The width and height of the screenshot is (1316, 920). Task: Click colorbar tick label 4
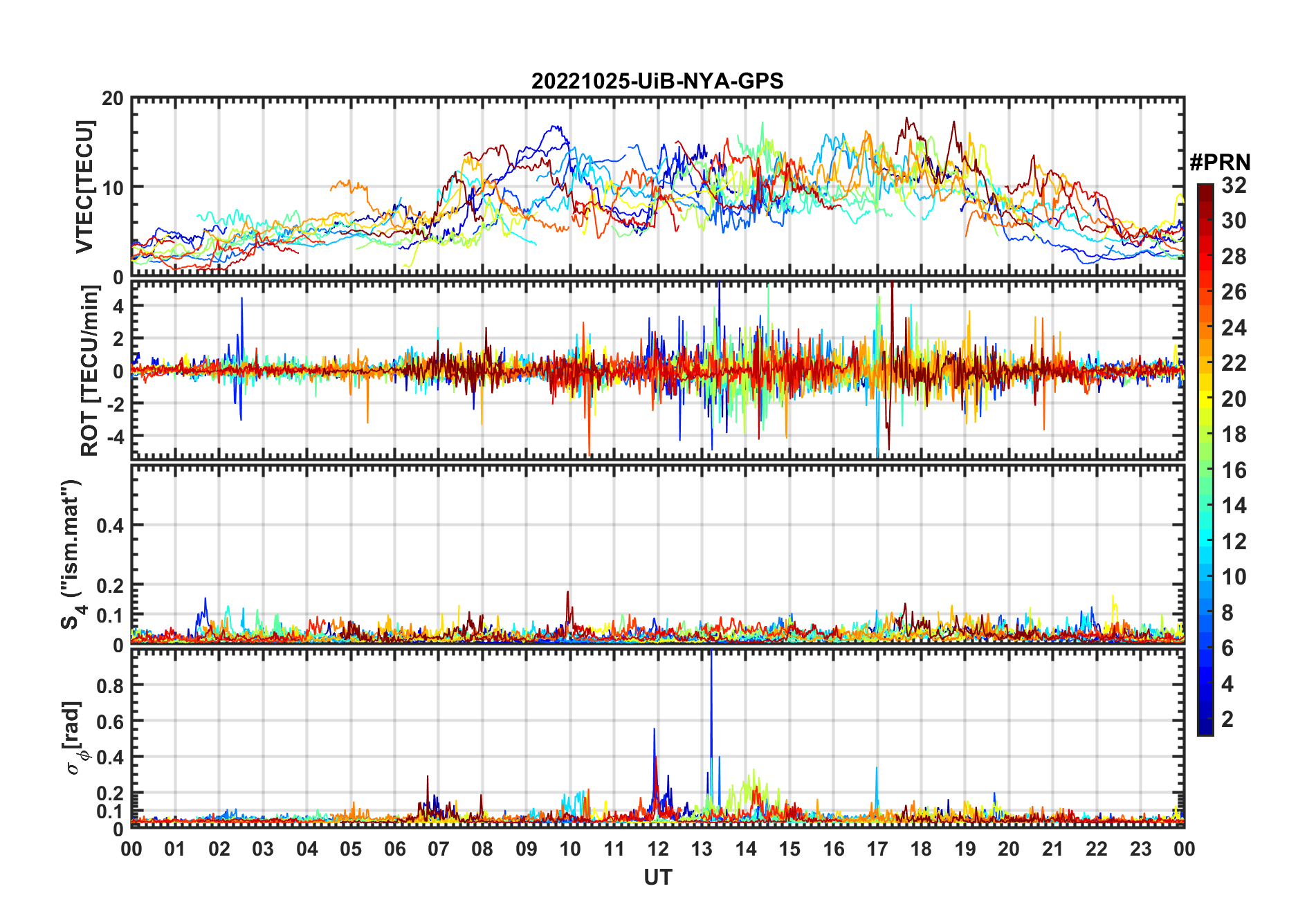point(1227,684)
